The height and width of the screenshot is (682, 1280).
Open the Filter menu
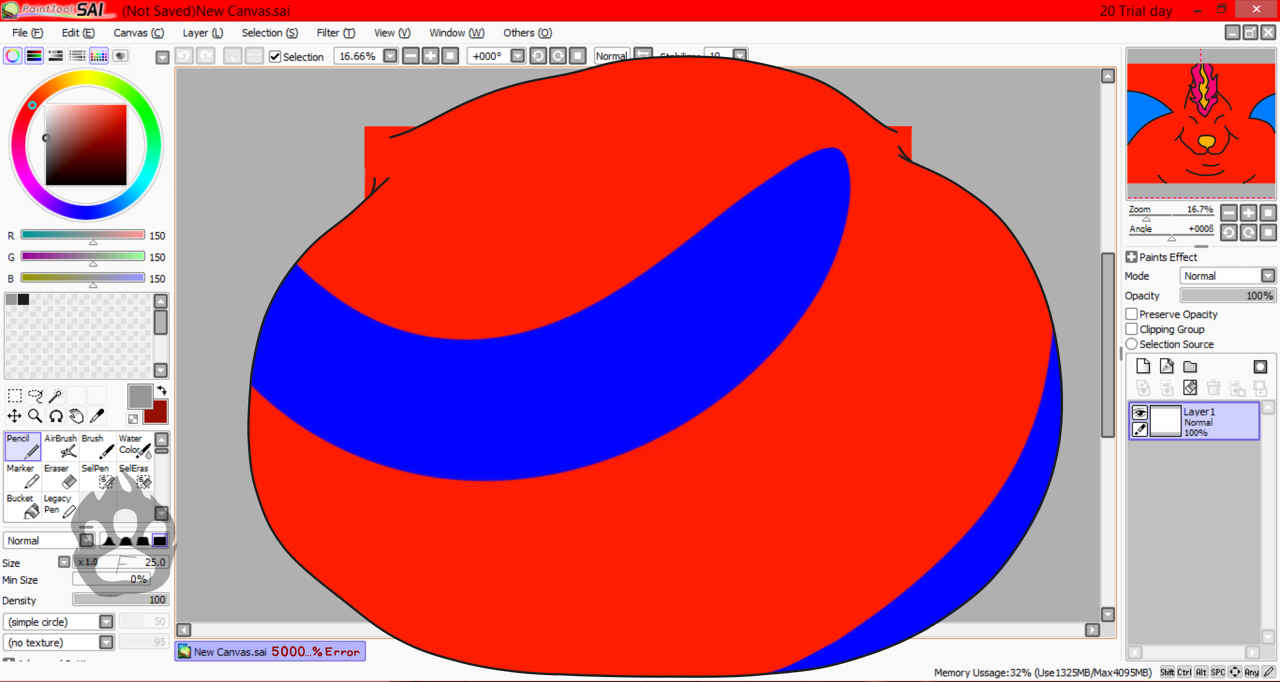click(336, 33)
